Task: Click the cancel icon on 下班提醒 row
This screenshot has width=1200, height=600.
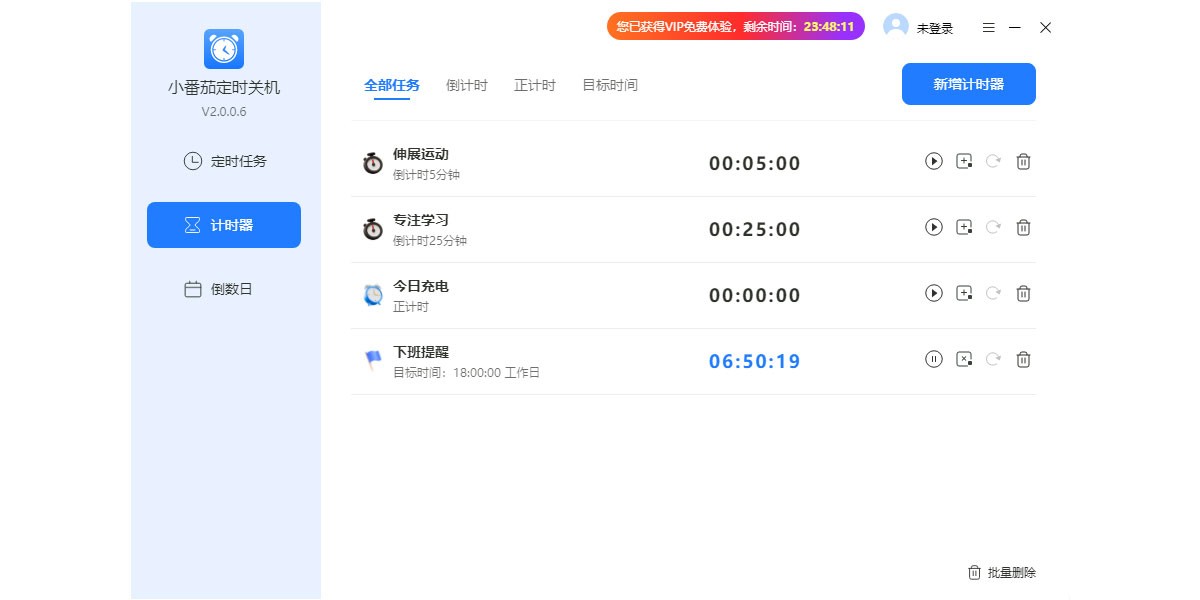Action: tap(963, 359)
